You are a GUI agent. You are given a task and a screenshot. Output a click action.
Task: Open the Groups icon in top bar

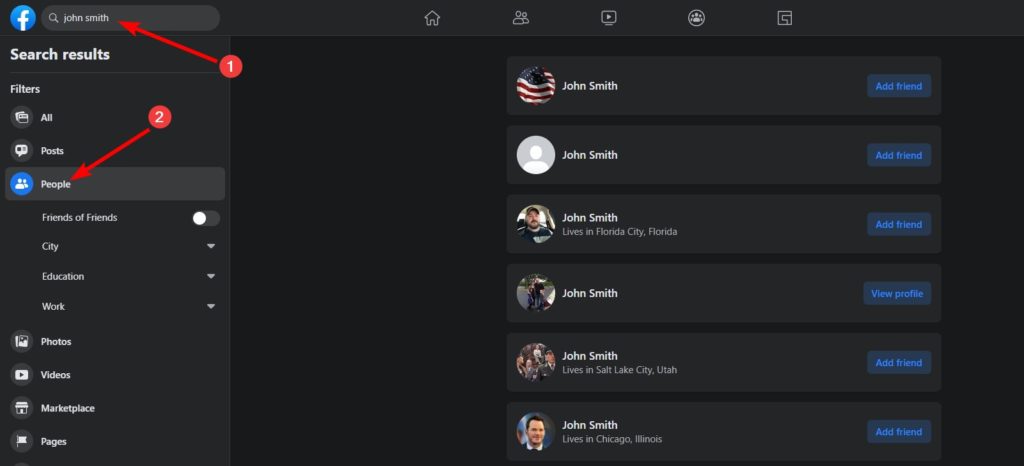(696, 18)
